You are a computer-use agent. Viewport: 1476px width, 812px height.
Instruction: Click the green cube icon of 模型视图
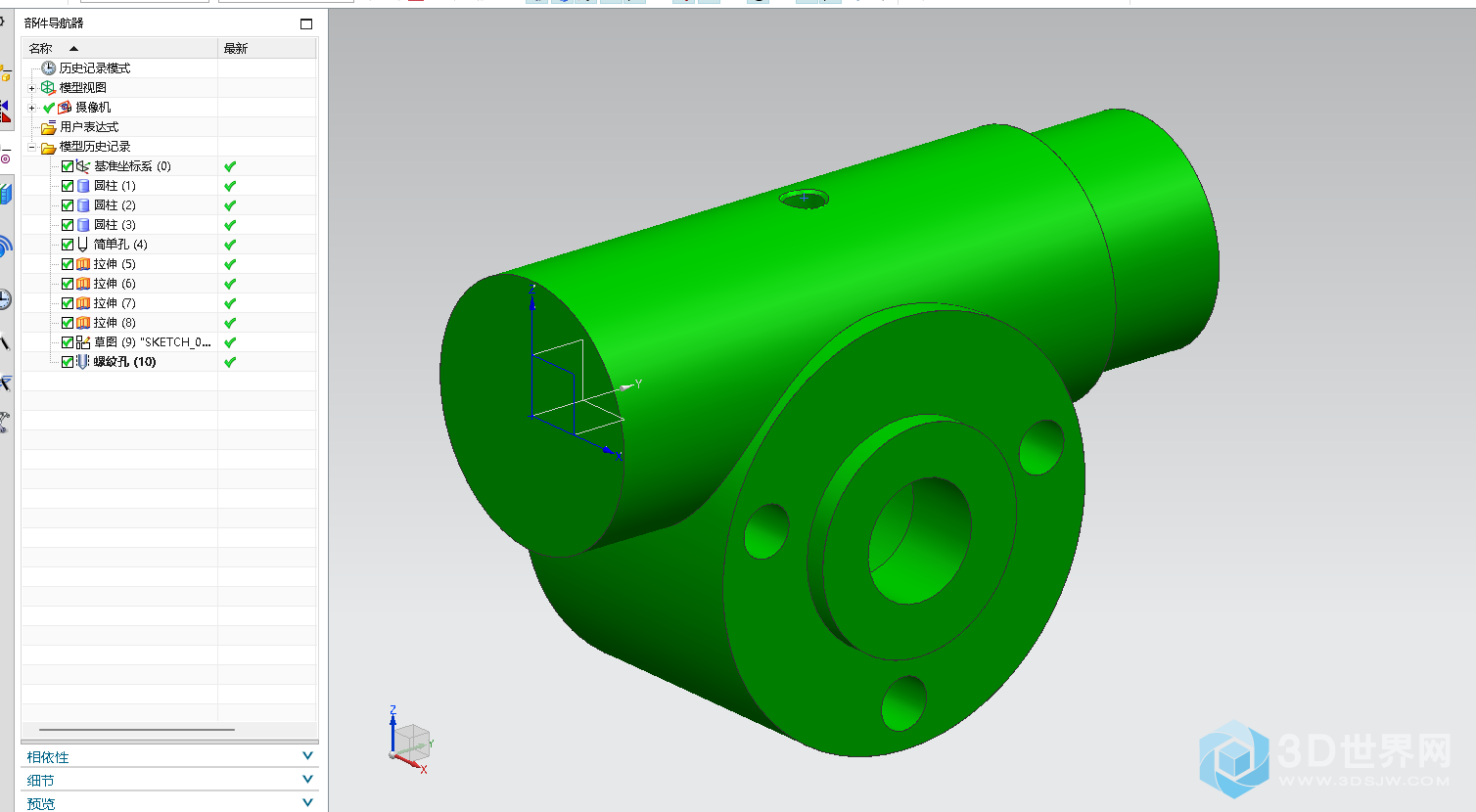(48, 88)
